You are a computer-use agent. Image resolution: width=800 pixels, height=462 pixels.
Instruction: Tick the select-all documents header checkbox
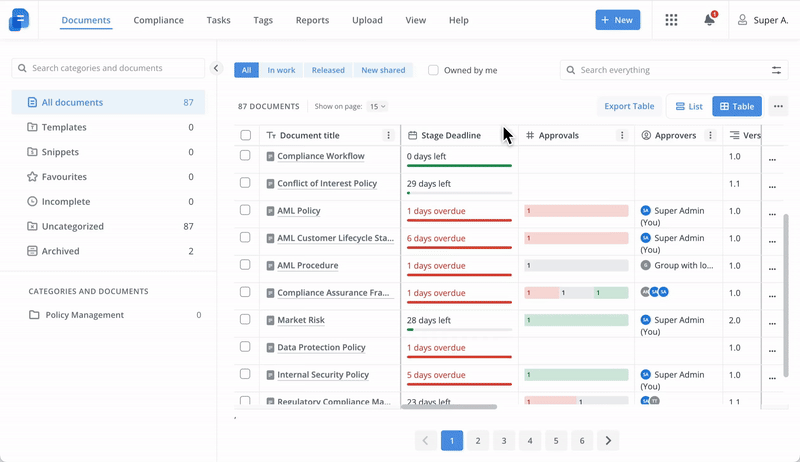click(x=246, y=135)
